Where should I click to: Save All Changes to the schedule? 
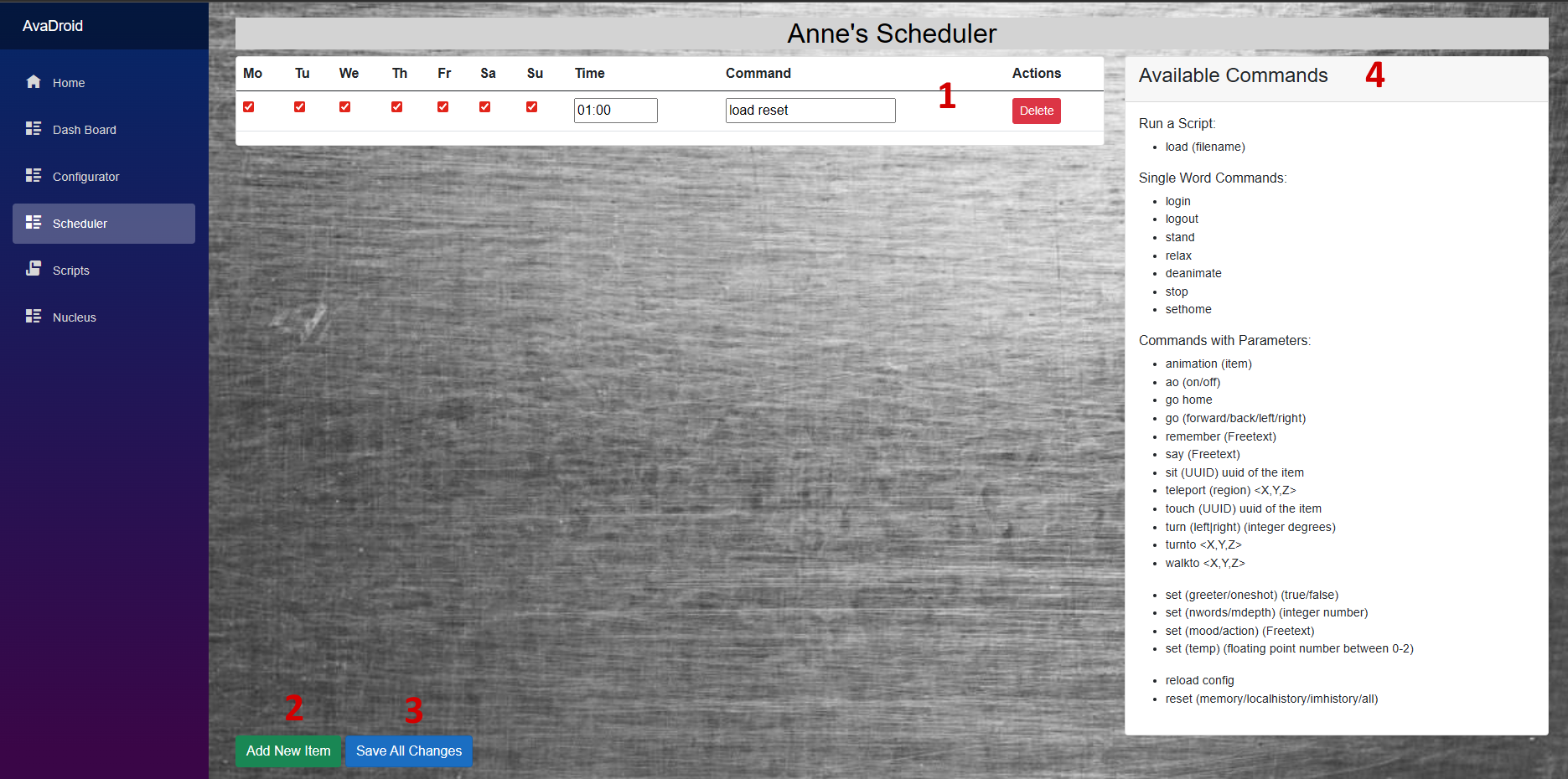(x=409, y=751)
